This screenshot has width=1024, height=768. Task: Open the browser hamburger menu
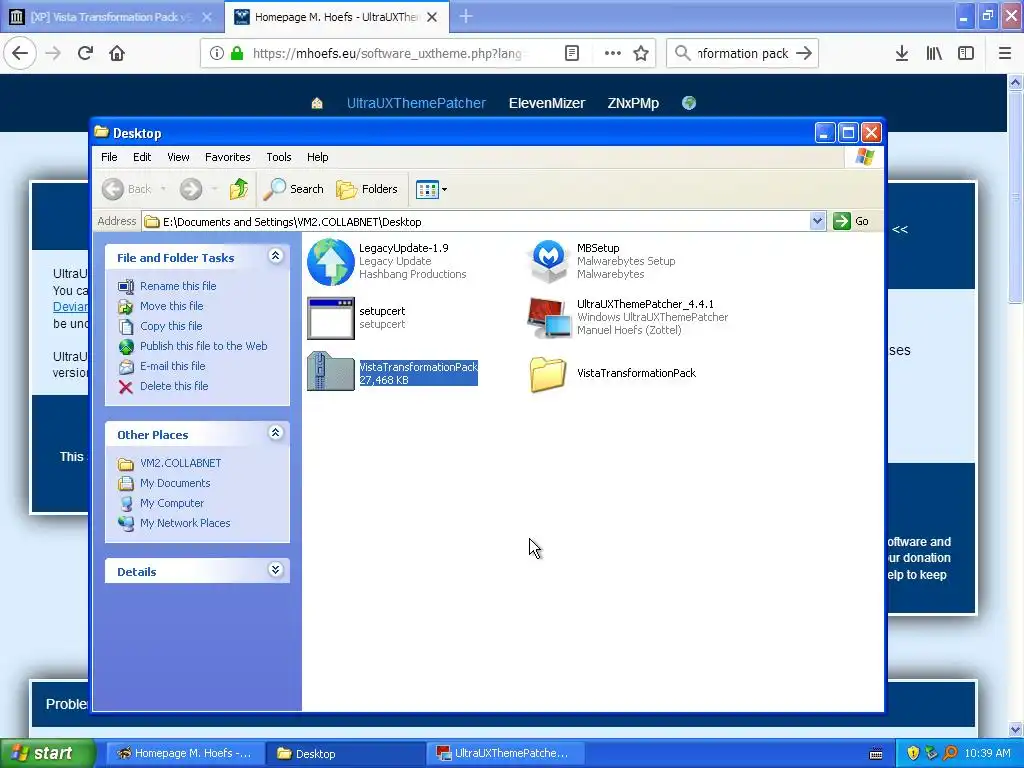coord(1005,53)
